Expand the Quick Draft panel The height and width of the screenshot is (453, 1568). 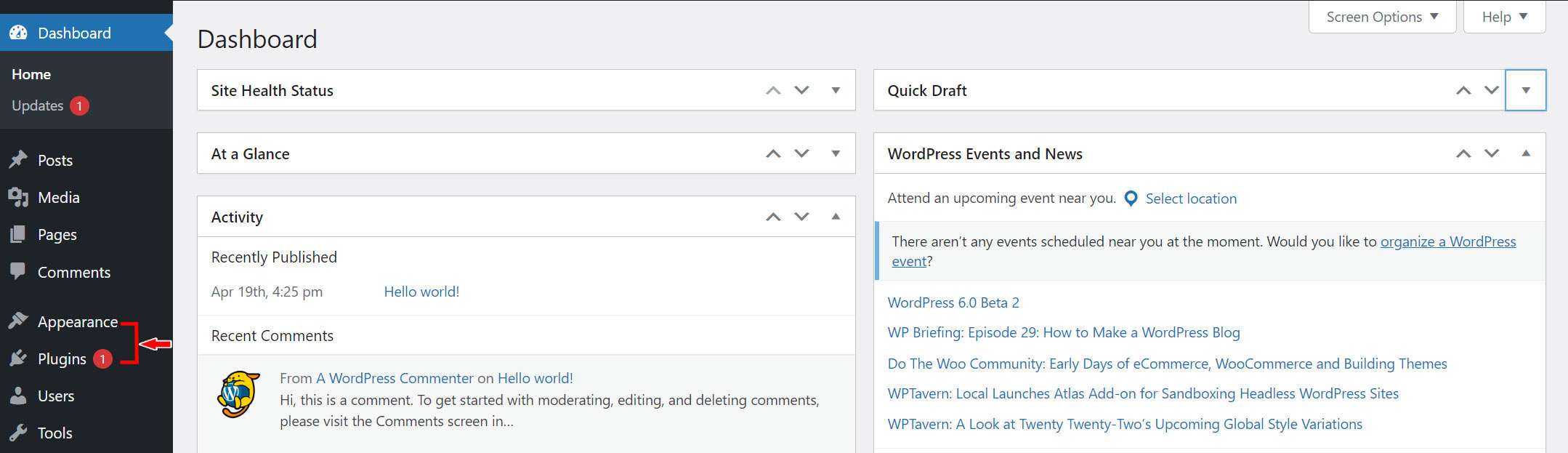click(x=1526, y=90)
